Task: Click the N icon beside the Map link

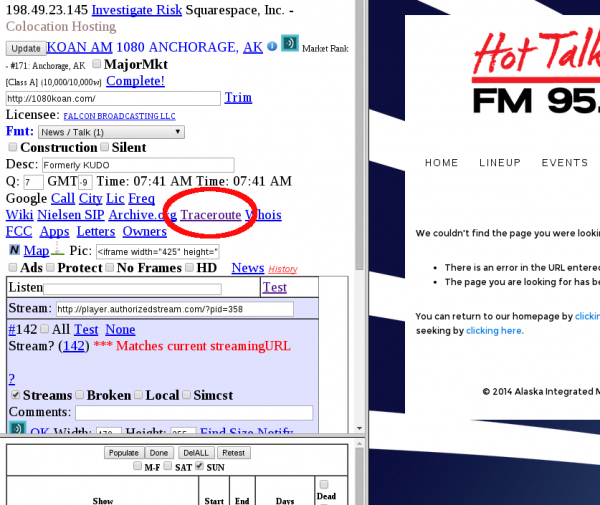Action: (14, 250)
